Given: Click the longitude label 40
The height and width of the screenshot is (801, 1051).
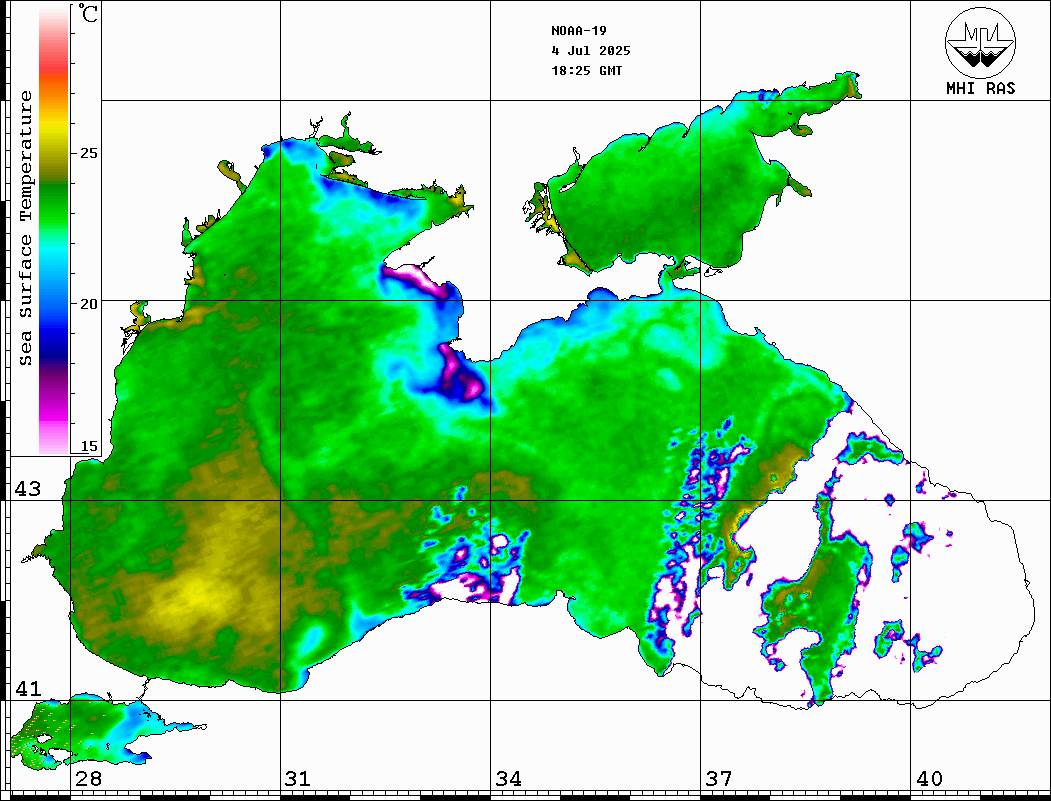Looking at the screenshot, I should click(929, 779).
